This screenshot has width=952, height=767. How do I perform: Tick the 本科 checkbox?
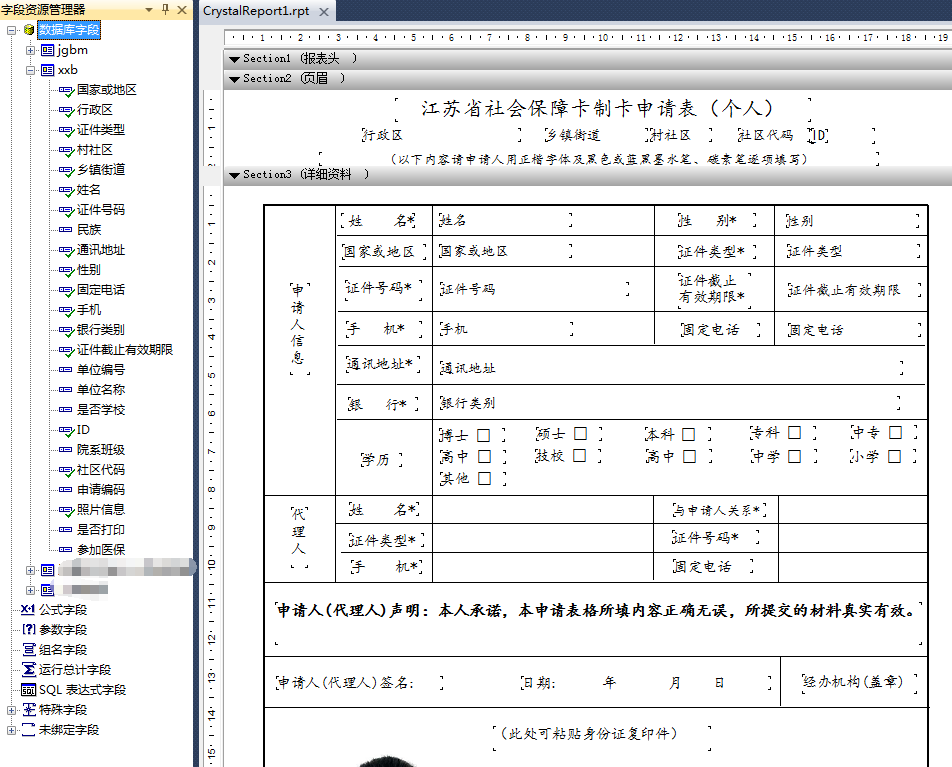(x=688, y=435)
